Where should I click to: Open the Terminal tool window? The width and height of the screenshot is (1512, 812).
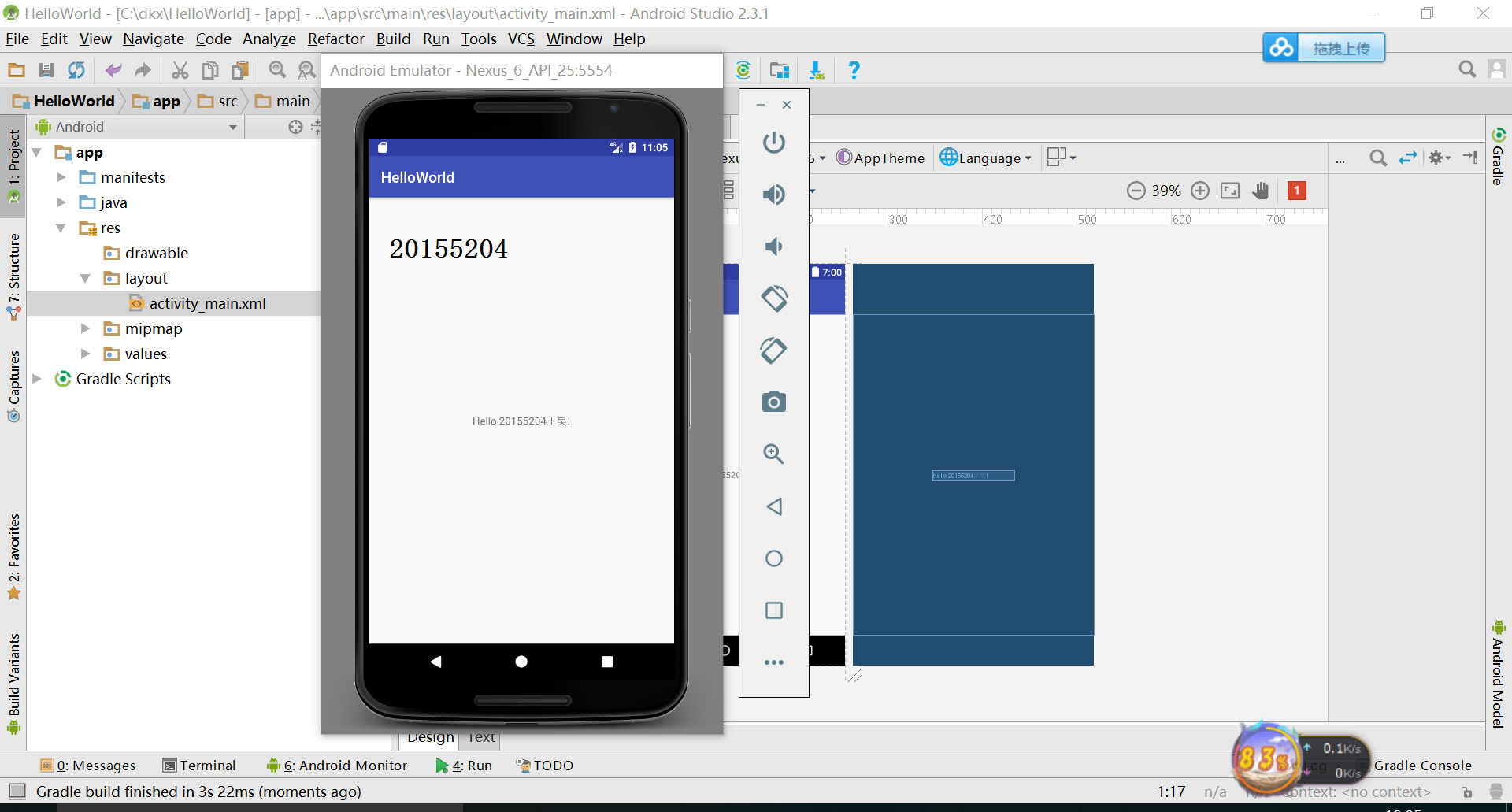click(x=199, y=766)
